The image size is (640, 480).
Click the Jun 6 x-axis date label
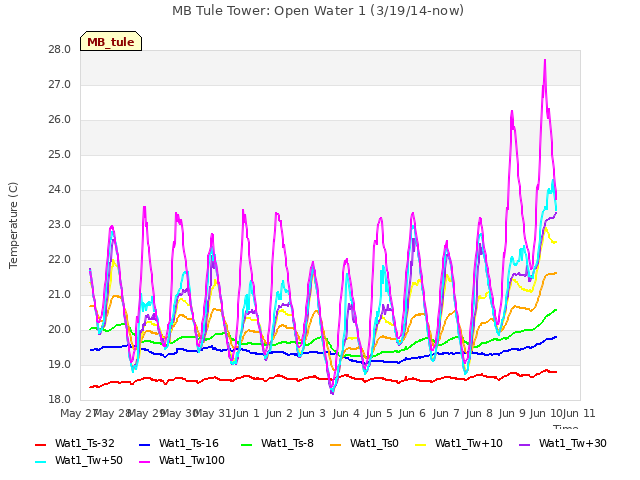(x=412, y=414)
